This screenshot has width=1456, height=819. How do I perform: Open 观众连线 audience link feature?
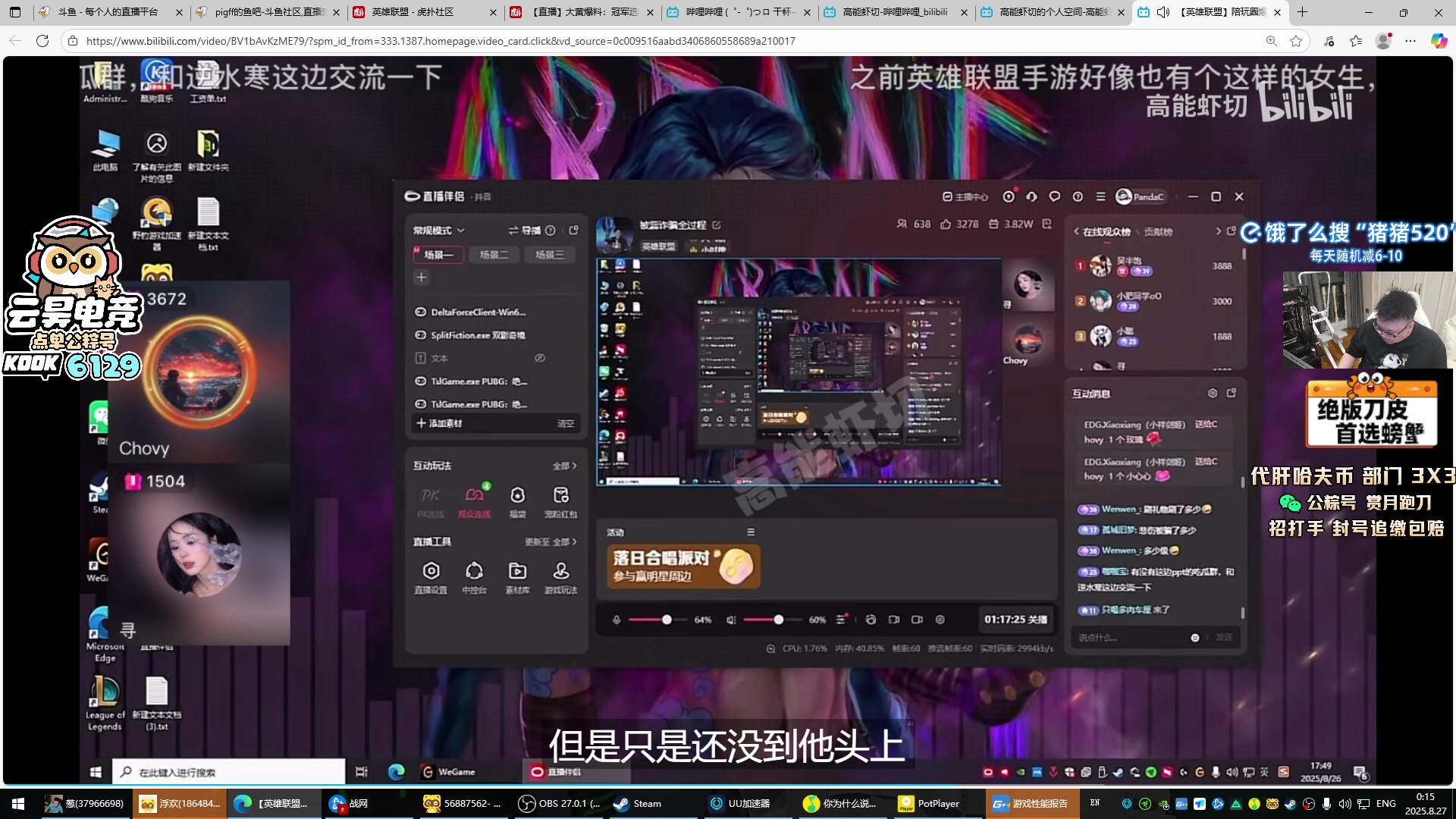tap(474, 502)
